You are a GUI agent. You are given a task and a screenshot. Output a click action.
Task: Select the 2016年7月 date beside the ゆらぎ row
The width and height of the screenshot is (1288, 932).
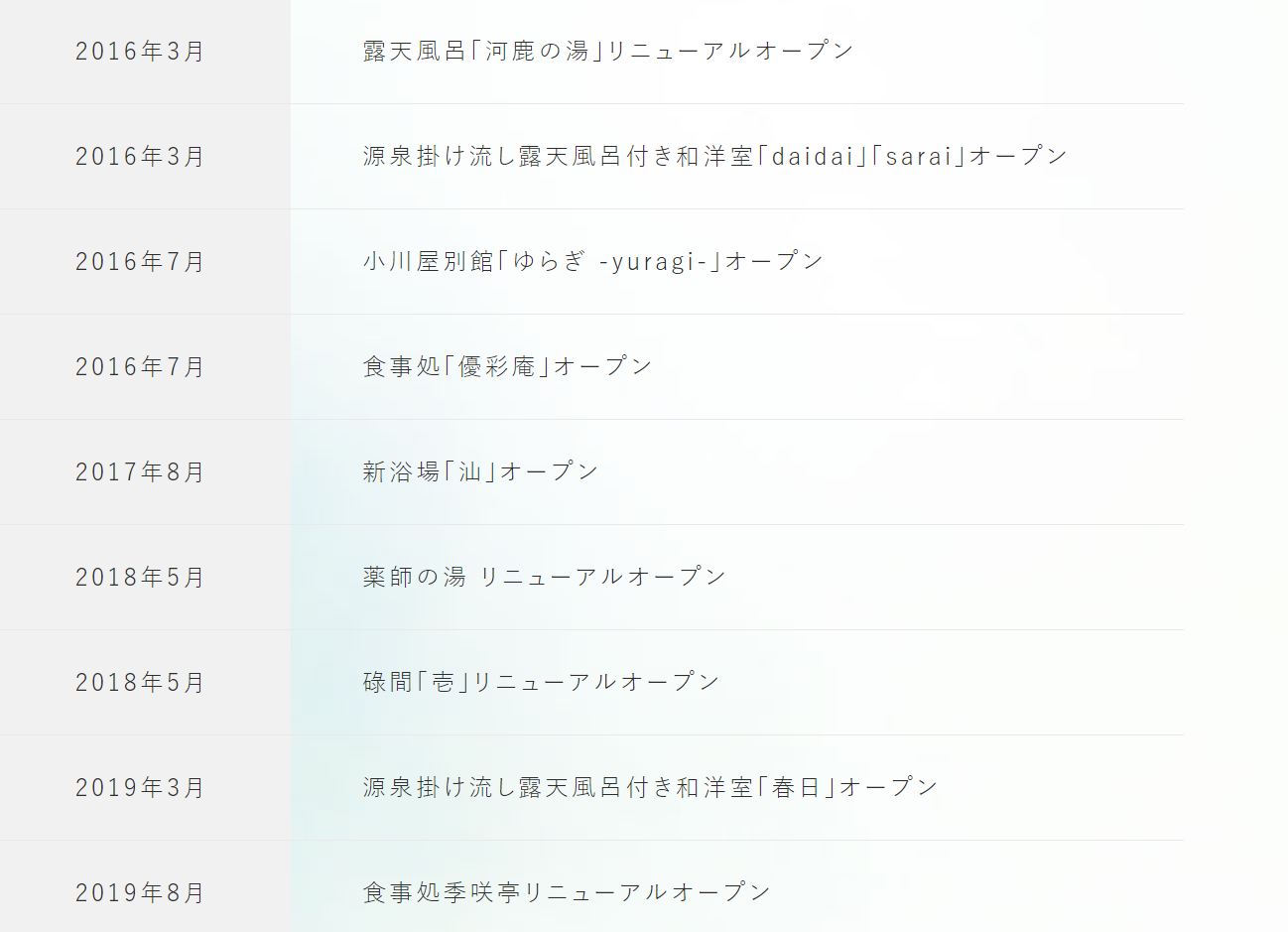point(140,262)
